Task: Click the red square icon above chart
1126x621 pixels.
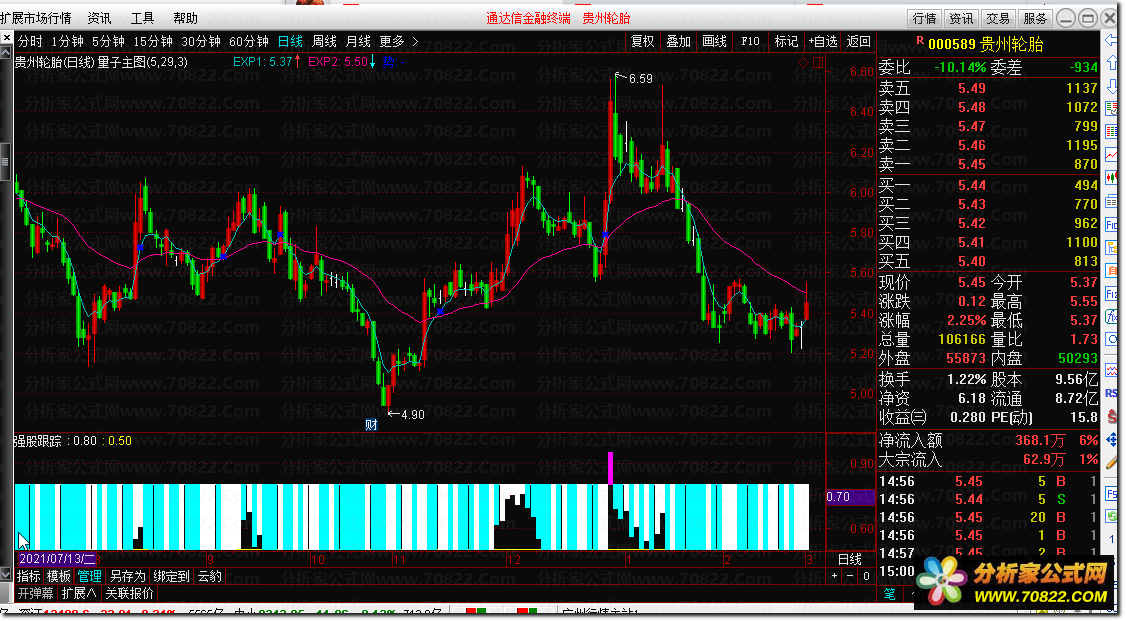Action: tap(817, 62)
